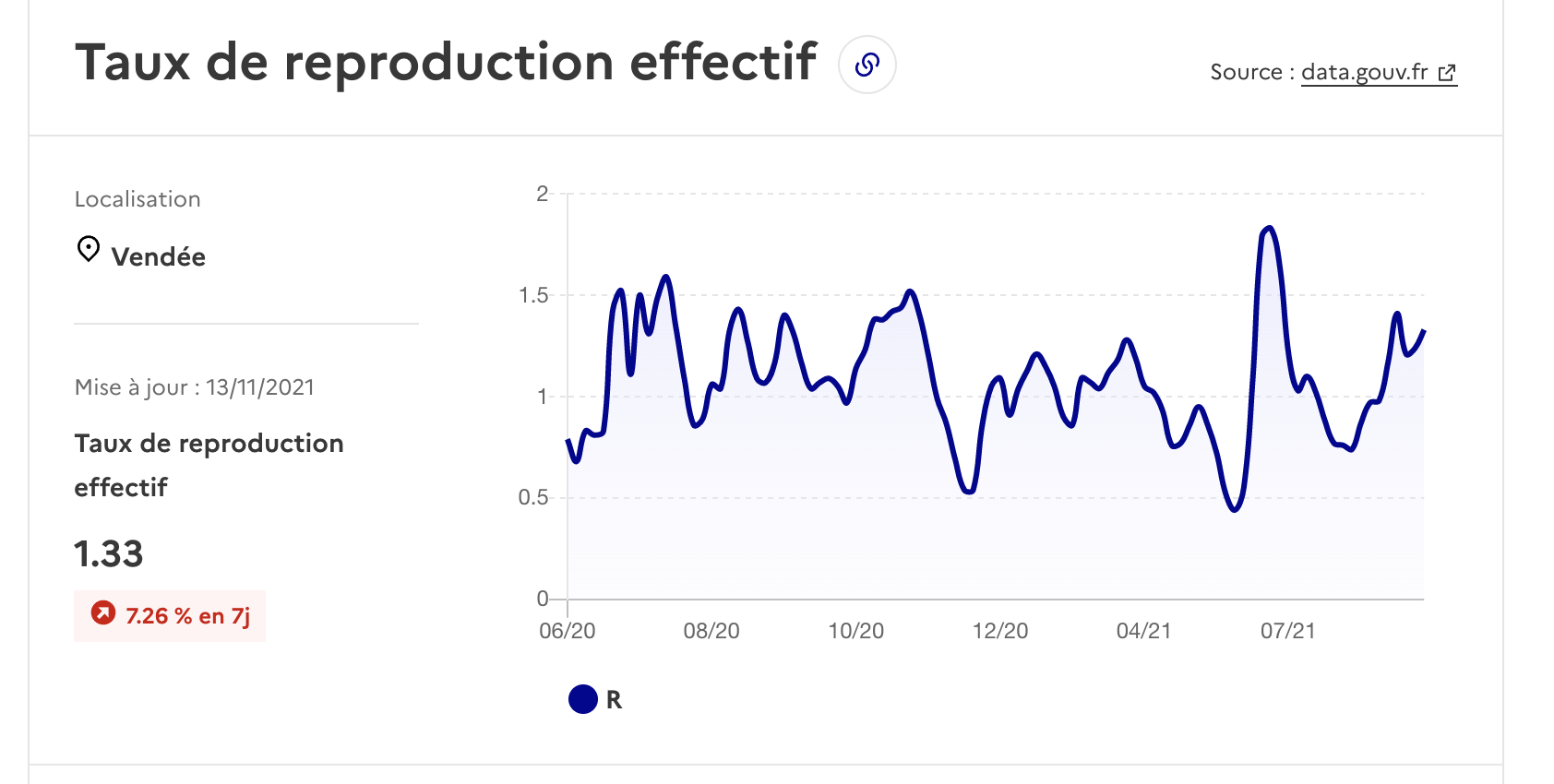The width and height of the screenshot is (1554, 784).
Task: Select the Vendée location label
Action: click(x=158, y=256)
